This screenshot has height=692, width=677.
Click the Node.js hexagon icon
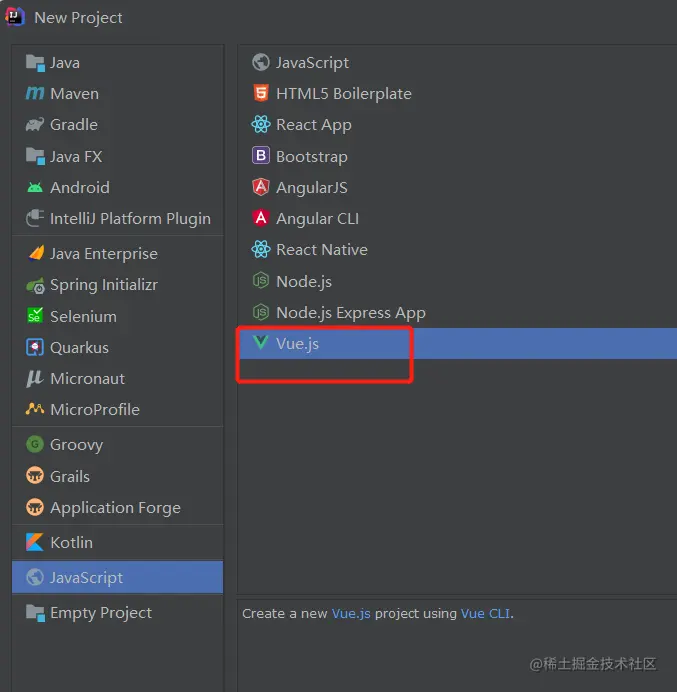point(261,281)
